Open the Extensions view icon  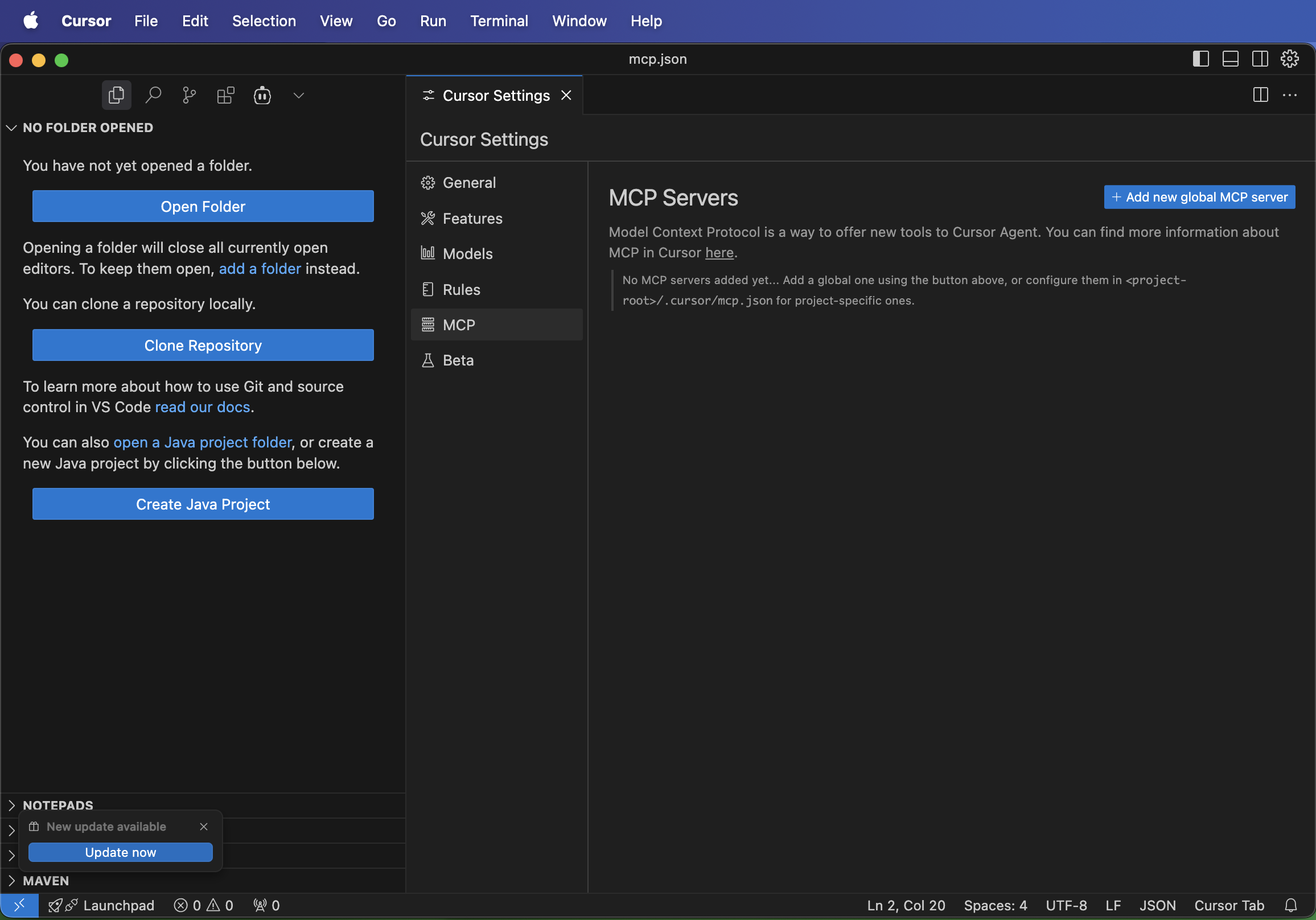point(226,95)
